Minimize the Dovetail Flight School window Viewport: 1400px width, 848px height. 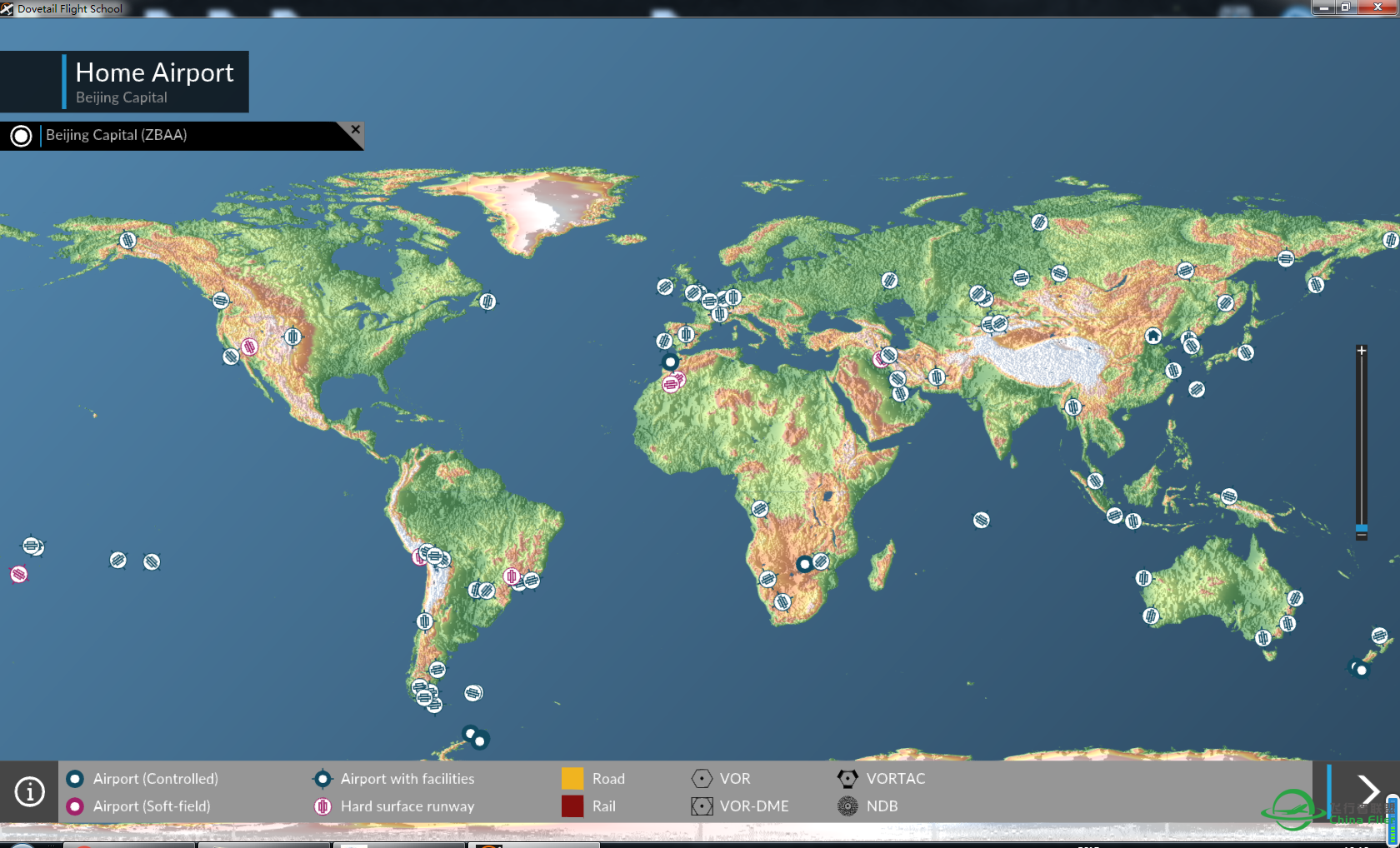[x=1324, y=7]
